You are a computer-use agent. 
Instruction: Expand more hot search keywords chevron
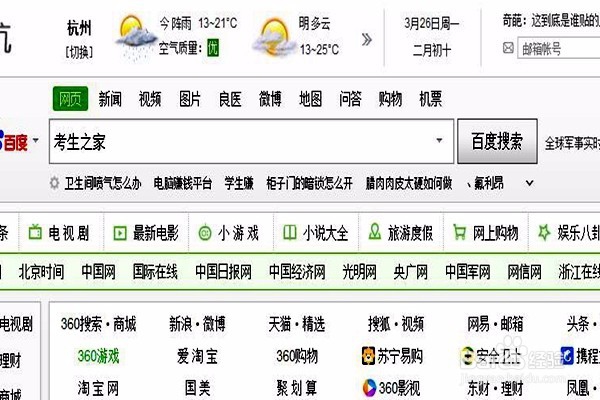tap(530, 183)
